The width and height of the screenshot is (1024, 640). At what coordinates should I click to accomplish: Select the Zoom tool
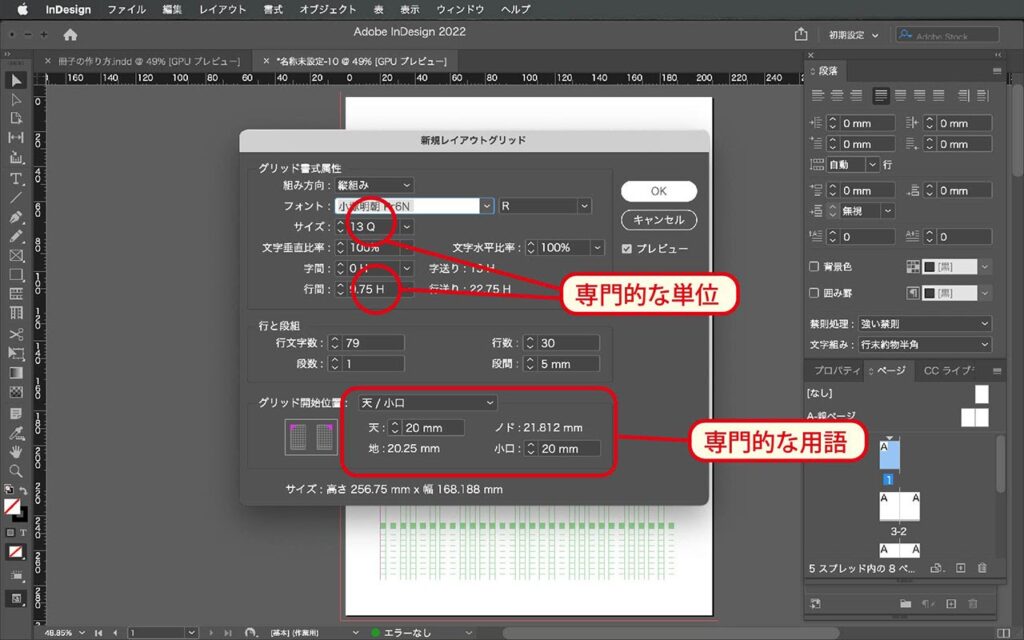click(x=16, y=471)
